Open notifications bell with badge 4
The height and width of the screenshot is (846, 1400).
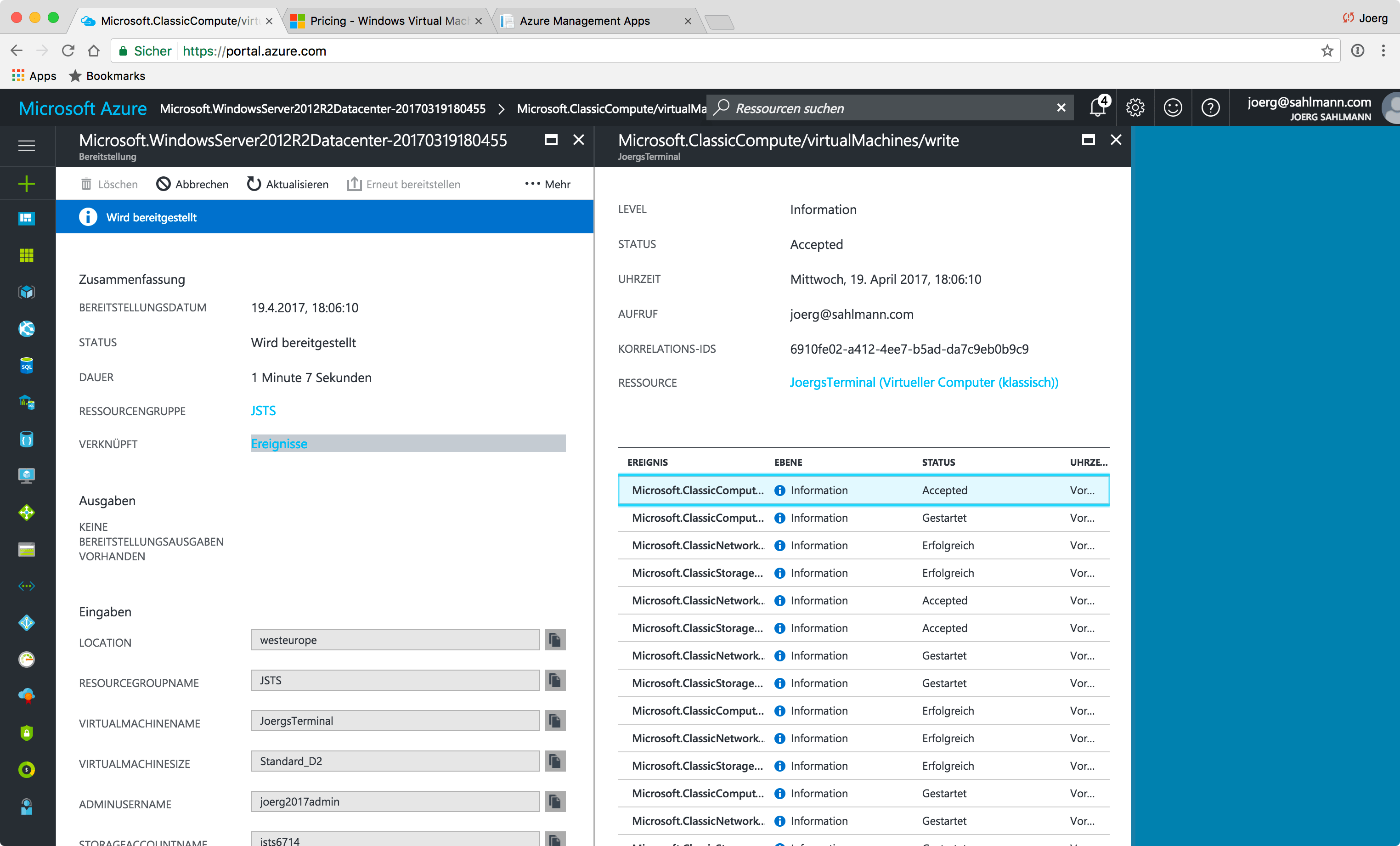(1098, 107)
